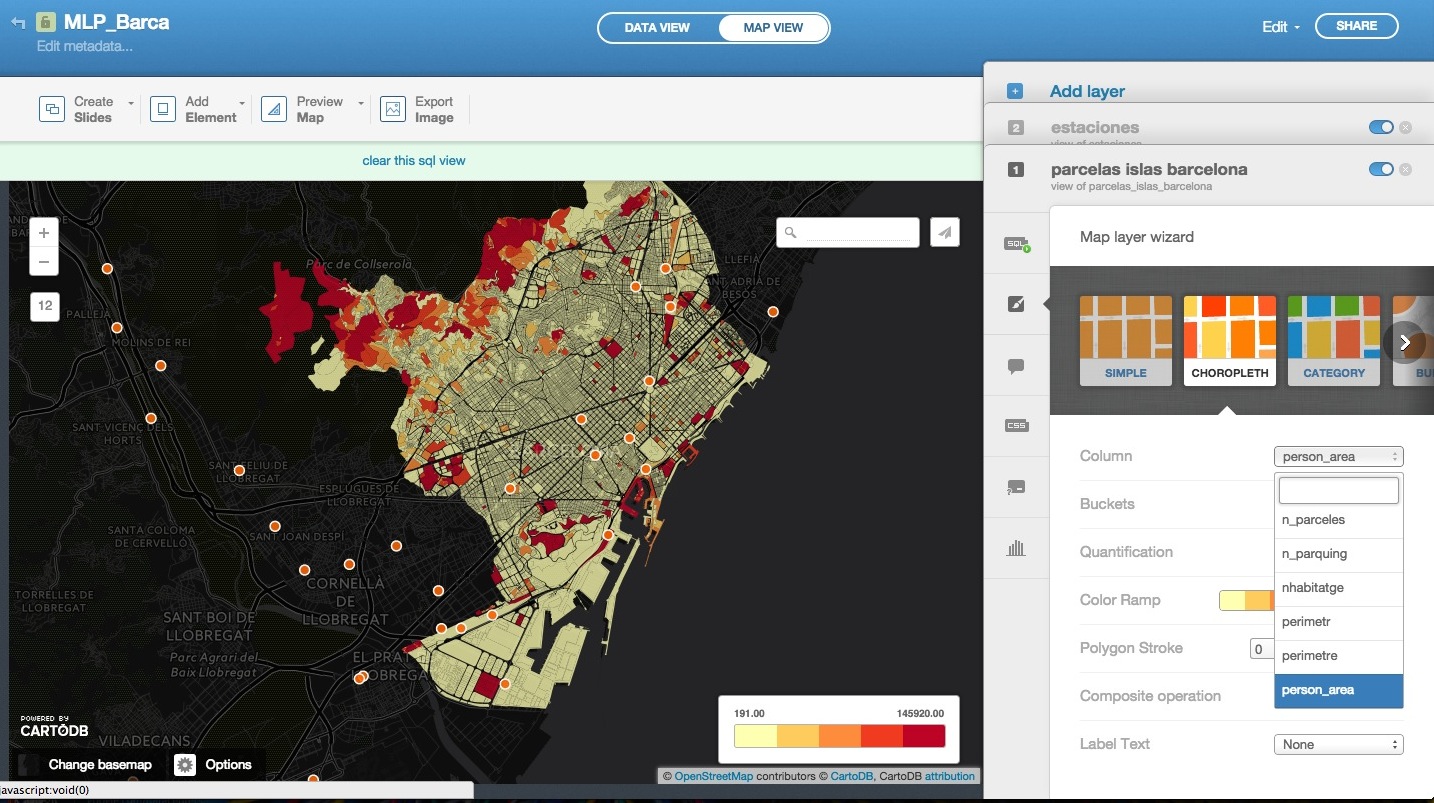Open the Edit menu

coord(1280,28)
